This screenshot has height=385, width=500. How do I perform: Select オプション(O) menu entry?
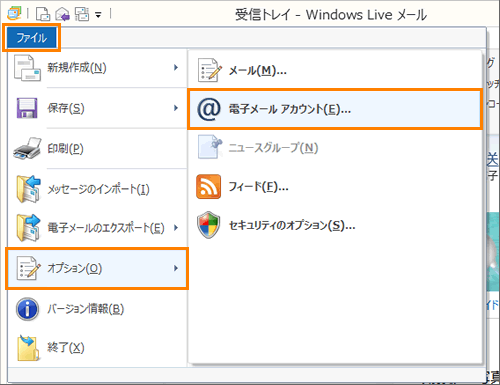97,268
